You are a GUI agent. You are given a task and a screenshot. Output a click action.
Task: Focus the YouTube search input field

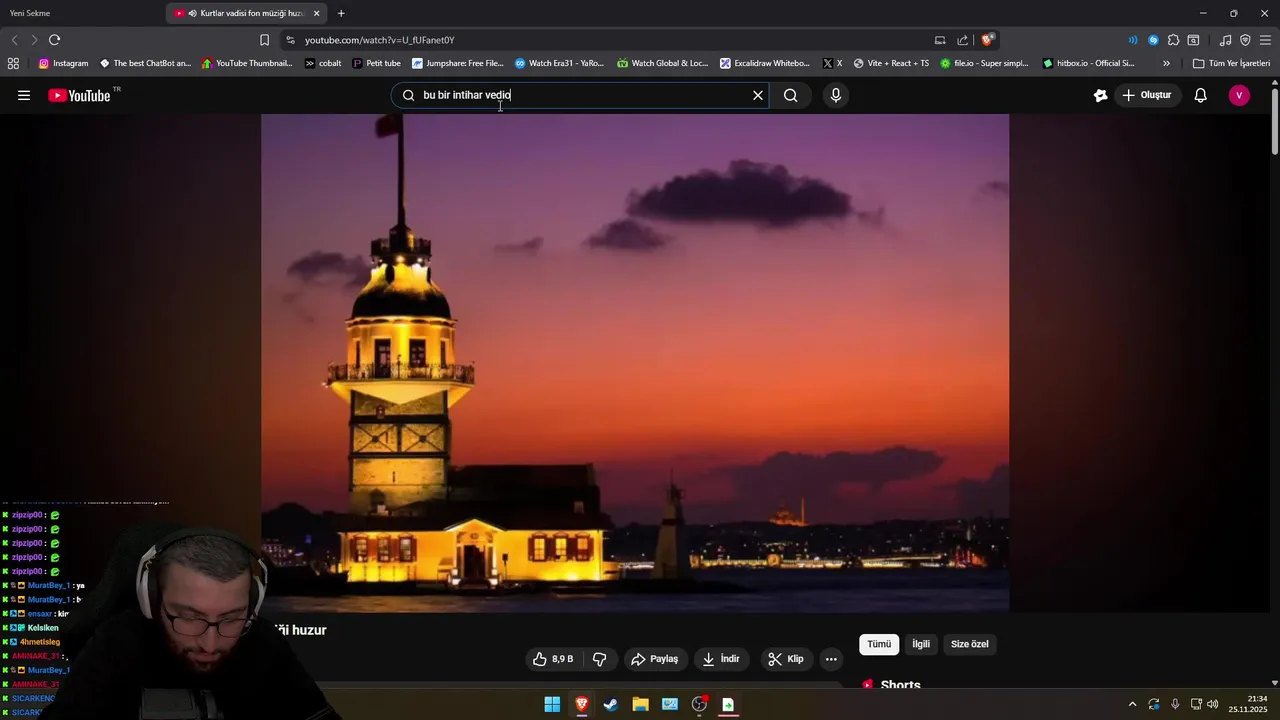[x=580, y=95]
